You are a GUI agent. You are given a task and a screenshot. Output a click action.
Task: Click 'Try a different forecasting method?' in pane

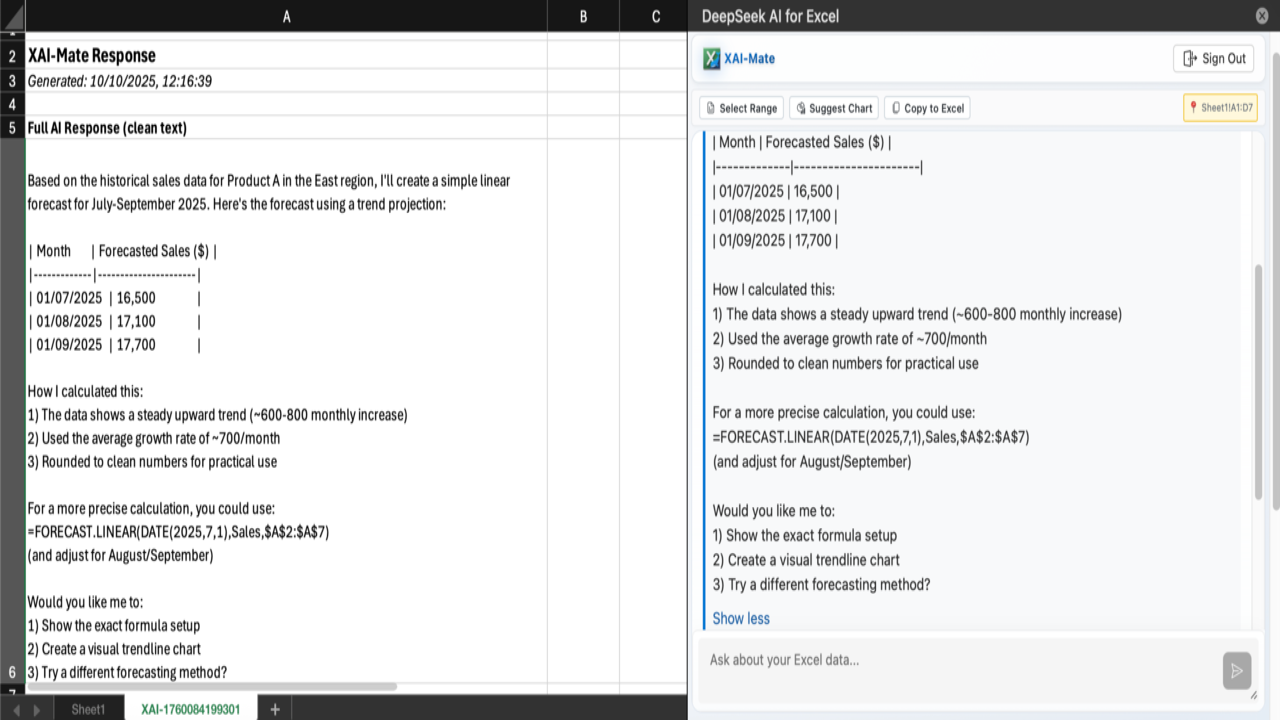(822, 584)
